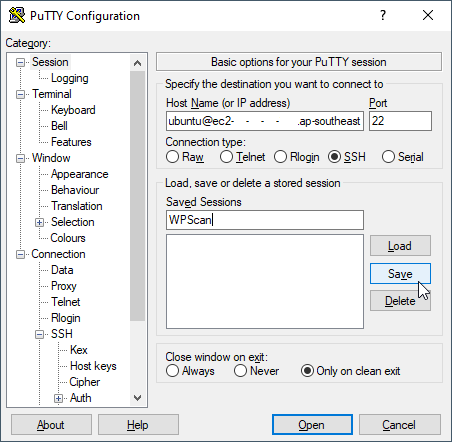Choose Serial connection type
Screen dimensions: 452x442
click(x=388, y=157)
